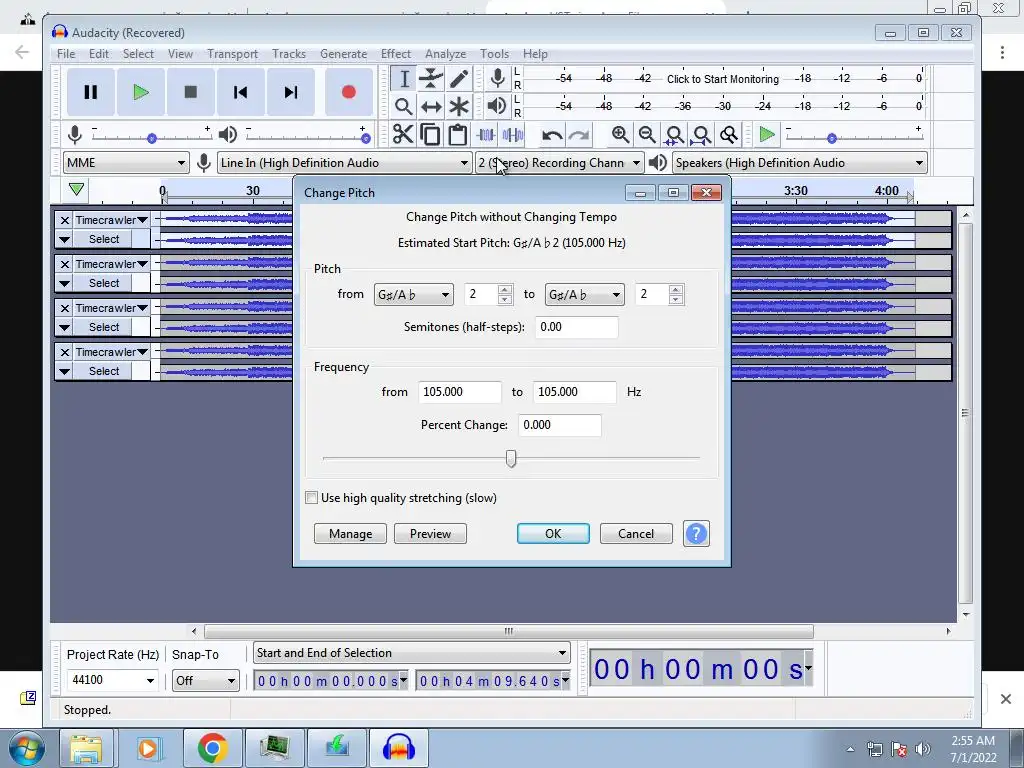1024x768 pixels.
Task: Click the Undo arrow icon
Action: [552, 135]
